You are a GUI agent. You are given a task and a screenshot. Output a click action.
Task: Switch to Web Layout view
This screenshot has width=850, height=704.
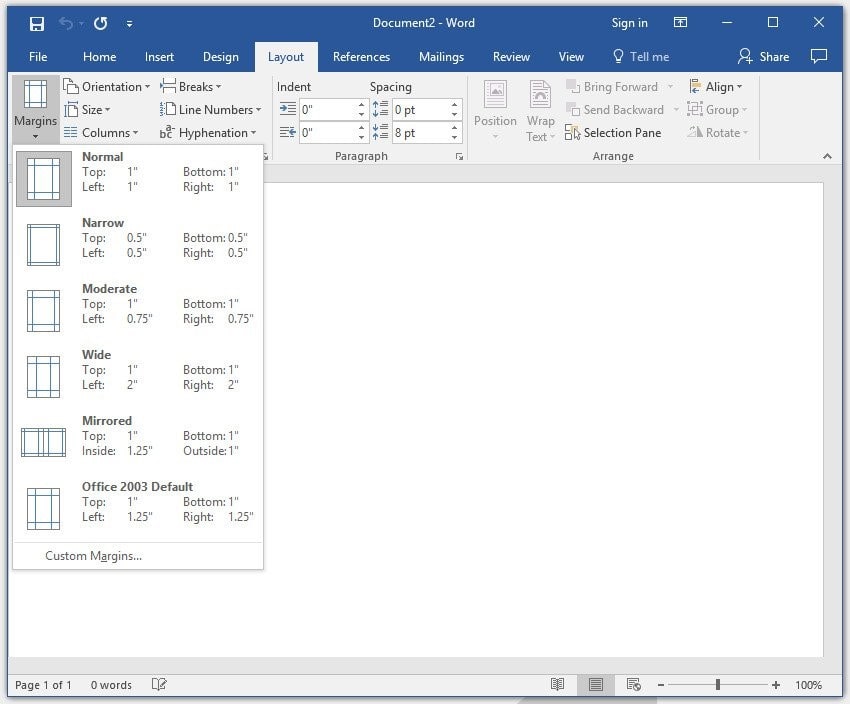[633, 684]
